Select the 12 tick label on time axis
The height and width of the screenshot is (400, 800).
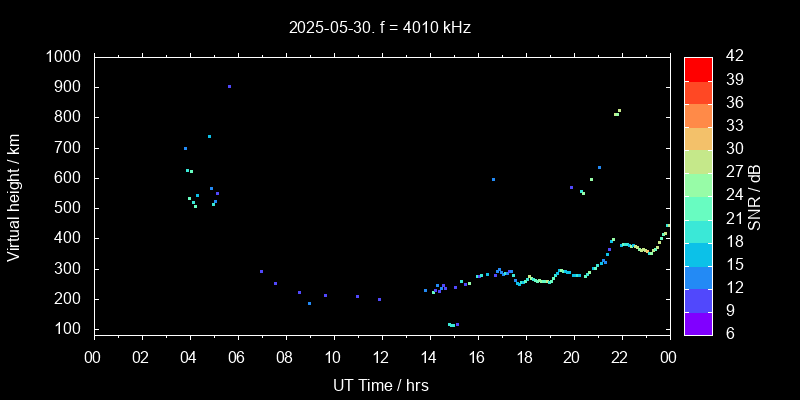(381, 356)
